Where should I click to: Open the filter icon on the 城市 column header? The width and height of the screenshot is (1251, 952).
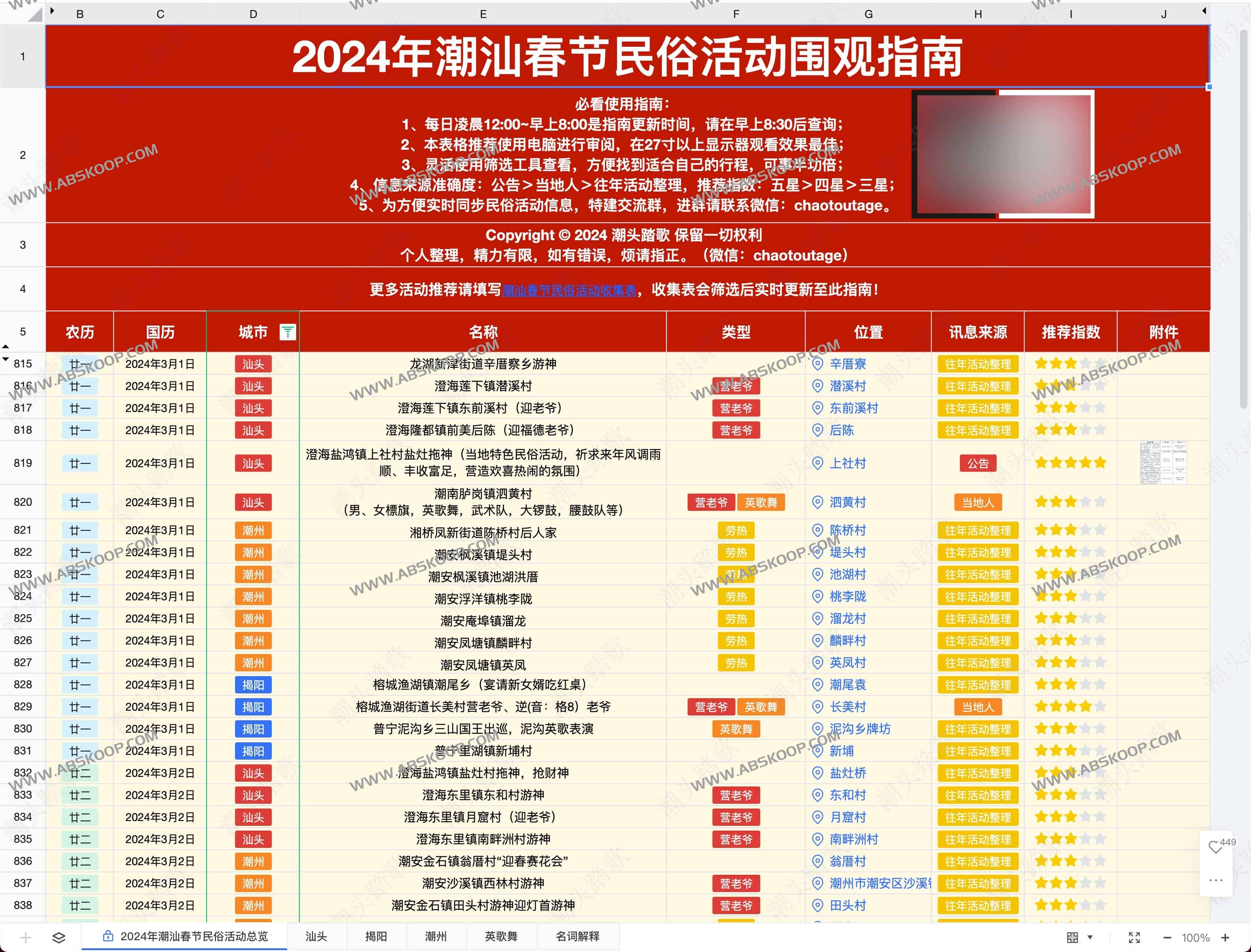pos(289,332)
